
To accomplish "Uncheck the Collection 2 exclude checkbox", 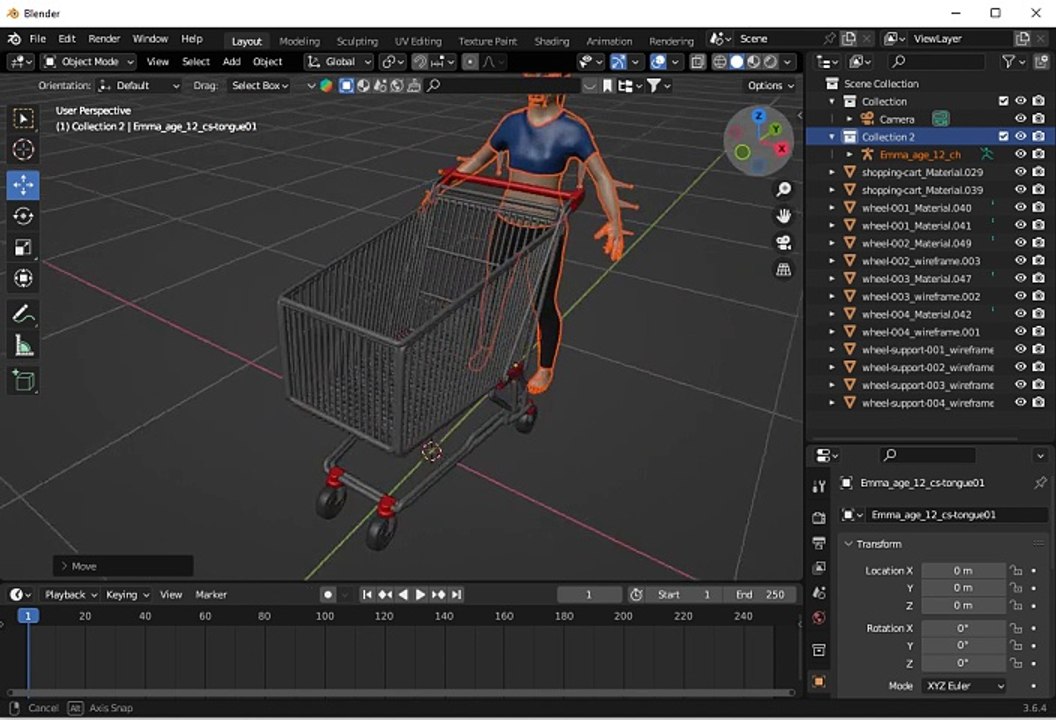I will pyautogui.click(x=1003, y=136).
